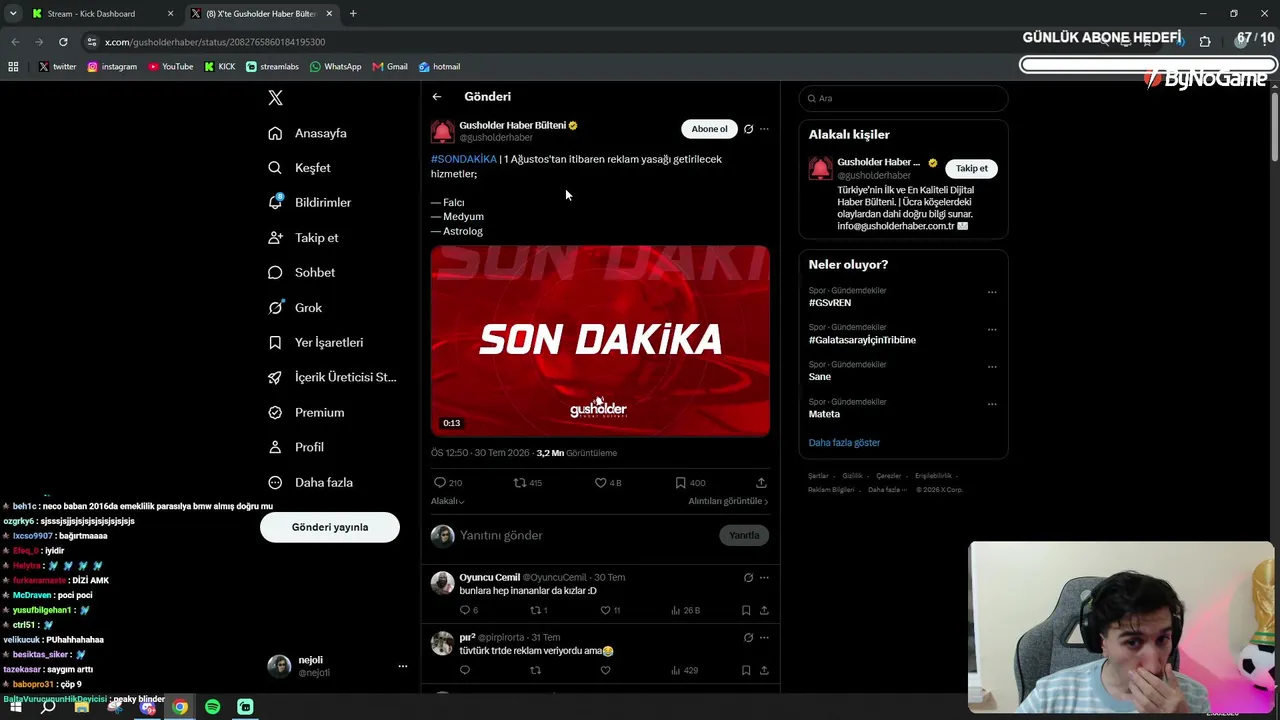This screenshot has height=720, width=1280.
Task: Open options for Sane trend
Action: pyautogui.click(x=992, y=367)
